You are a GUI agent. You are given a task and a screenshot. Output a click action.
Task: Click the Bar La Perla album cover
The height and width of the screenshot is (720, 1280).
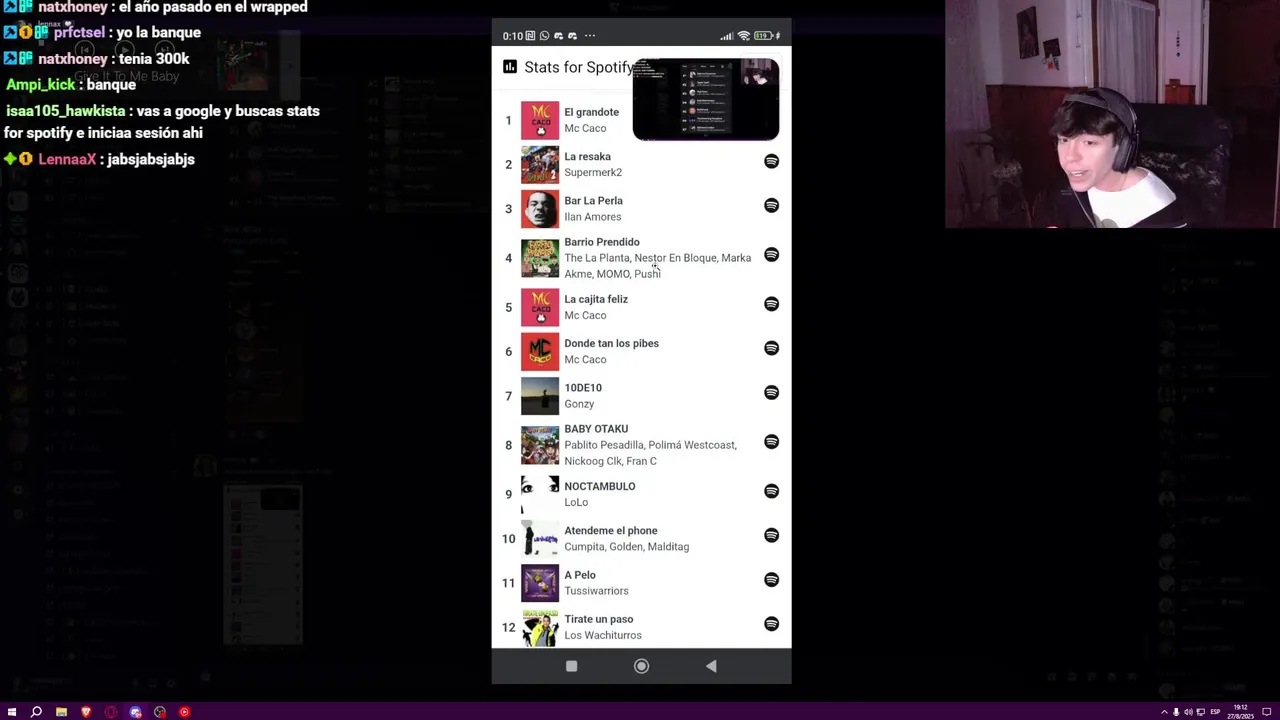tap(540, 209)
